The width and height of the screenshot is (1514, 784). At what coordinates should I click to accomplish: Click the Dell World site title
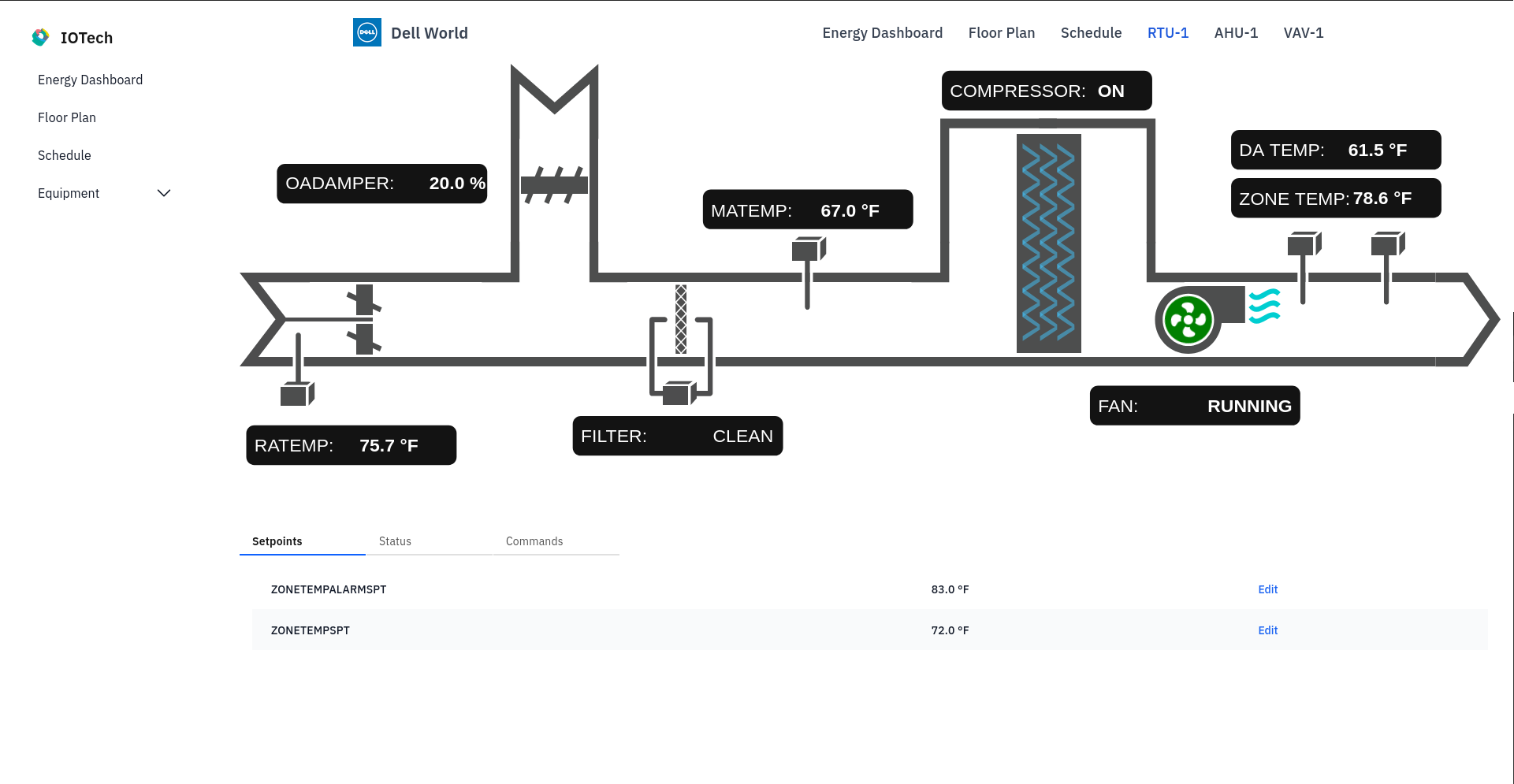tap(430, 33)
